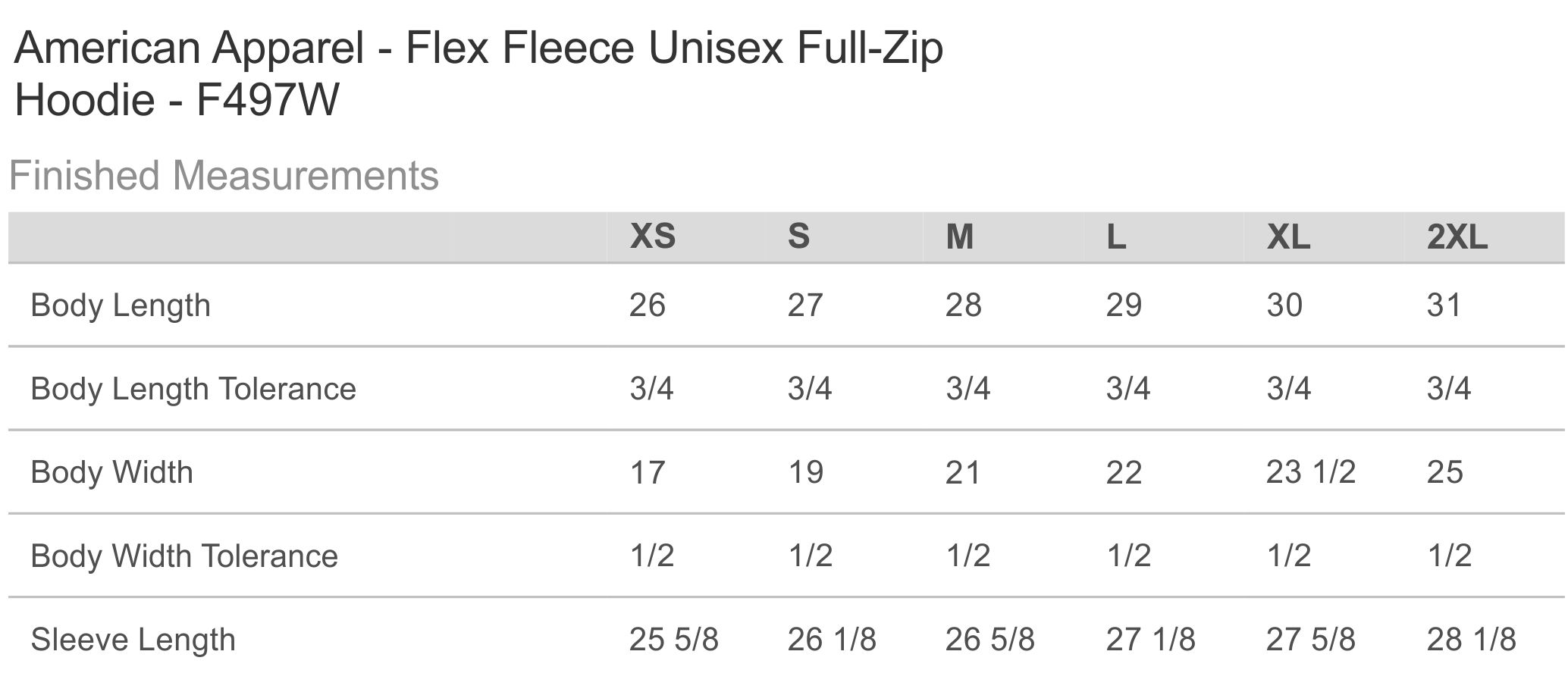
Task: Click the XS column header
Action: [652, 236]
